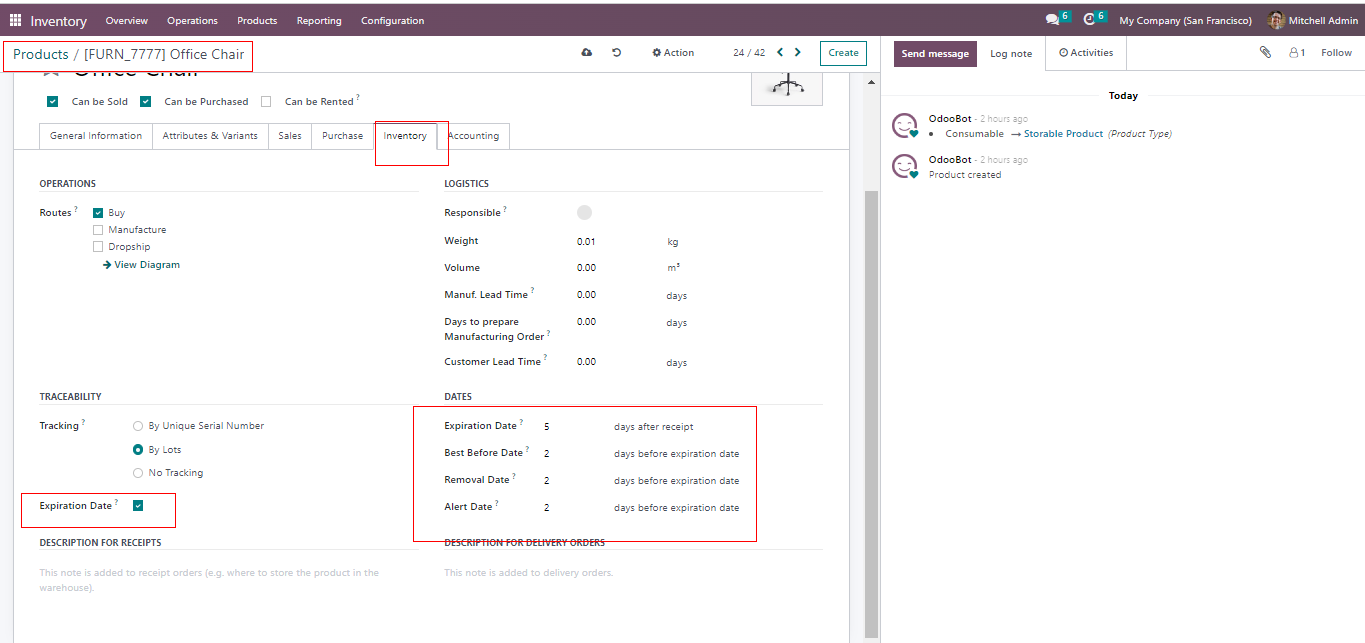This screenshot has width=1365, height=643.
Task: Open the conversations messages icon
Action: click(x=1052, y=19)
